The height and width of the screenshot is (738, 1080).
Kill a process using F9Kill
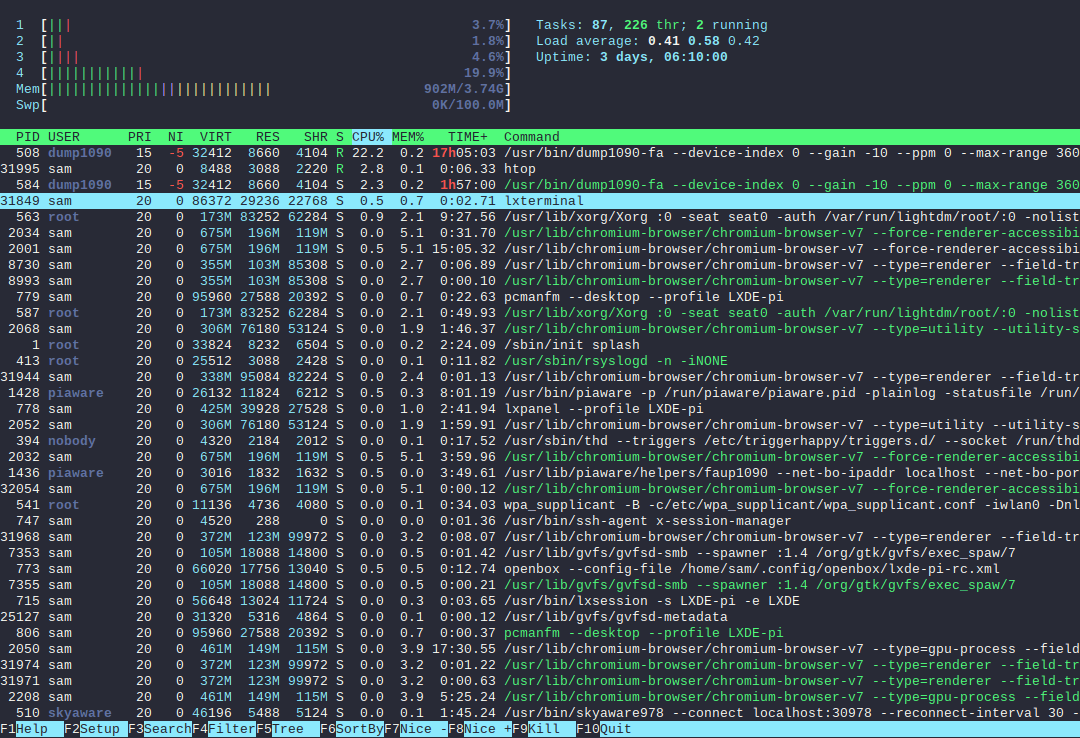[x=537, y=729]
